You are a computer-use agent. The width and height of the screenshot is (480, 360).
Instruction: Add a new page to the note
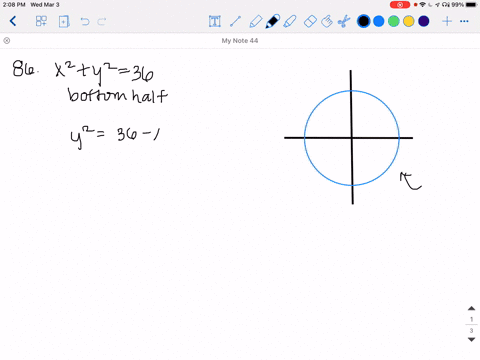click(64, 21)
